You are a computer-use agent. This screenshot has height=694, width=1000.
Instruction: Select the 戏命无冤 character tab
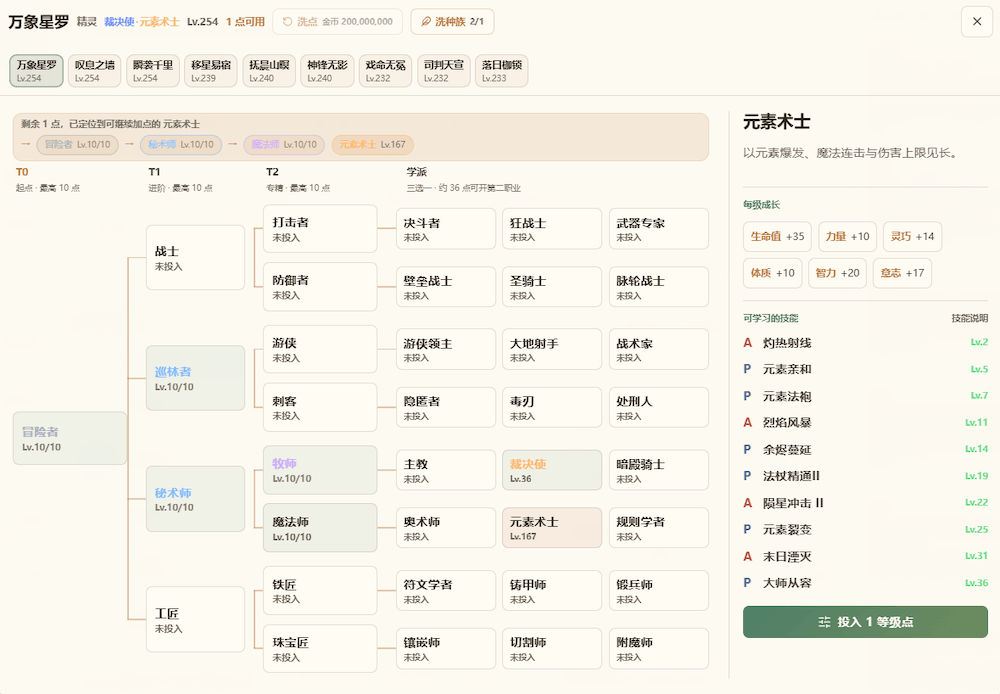(385, 71)
